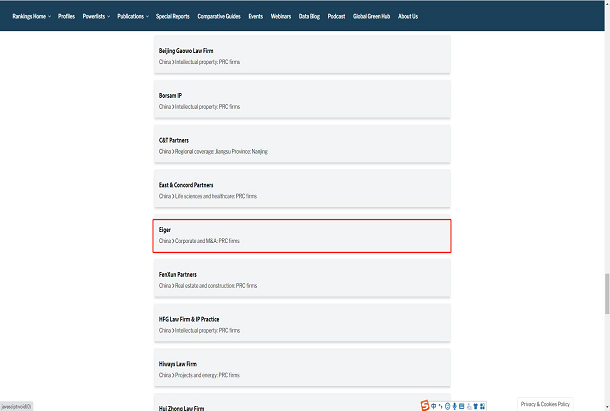Image resolution: width=610 pixels, height=411 pixels.
Task: Open the FenXun Partners listing
Action: [302, 278]
